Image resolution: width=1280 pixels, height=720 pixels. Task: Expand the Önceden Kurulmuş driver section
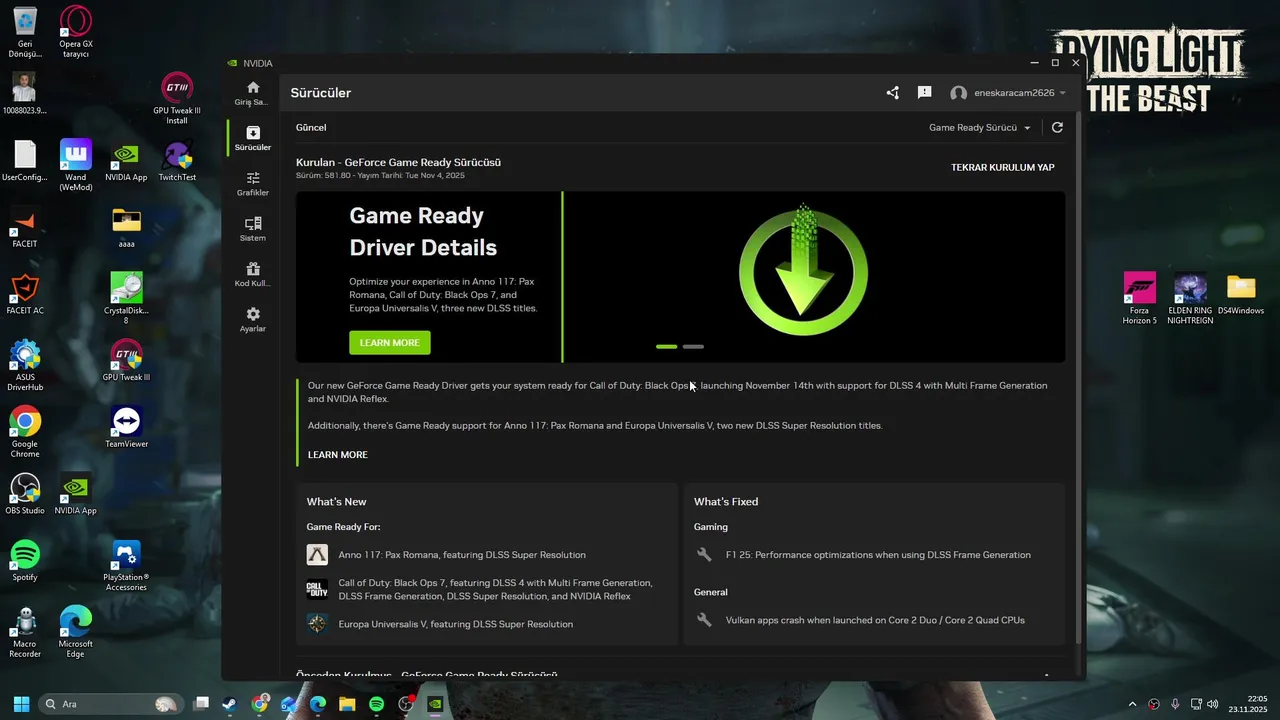tap(1047, 676)
